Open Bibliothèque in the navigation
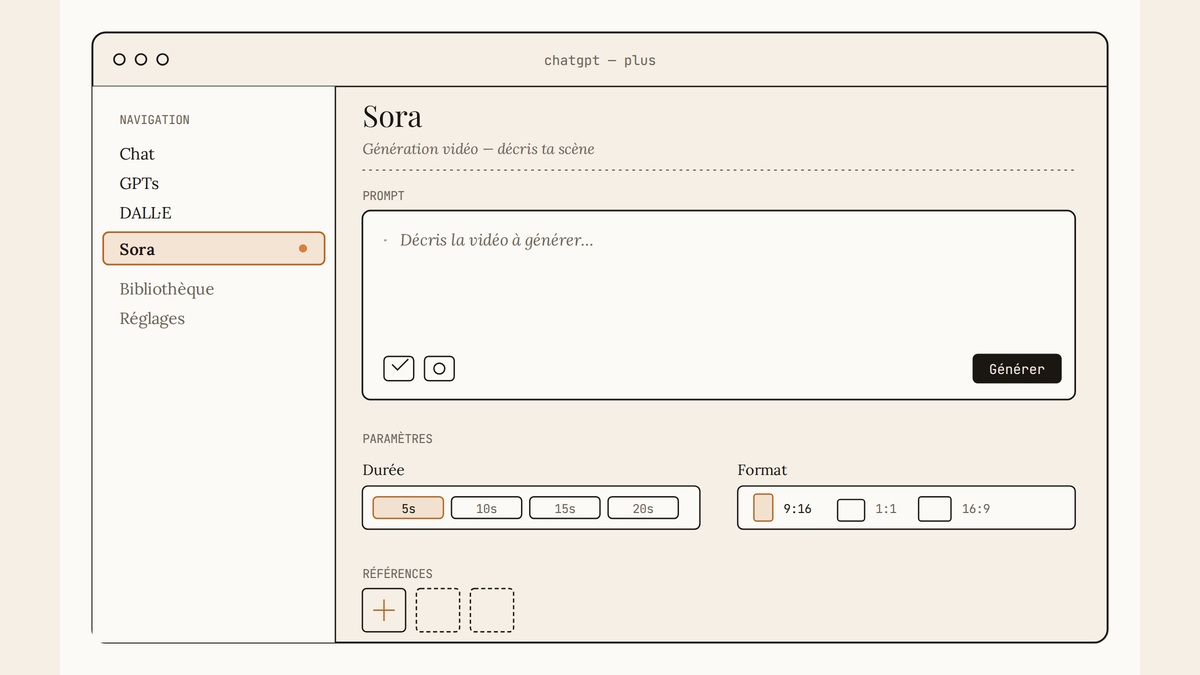 pyautogui.click(x=167, y=289)
